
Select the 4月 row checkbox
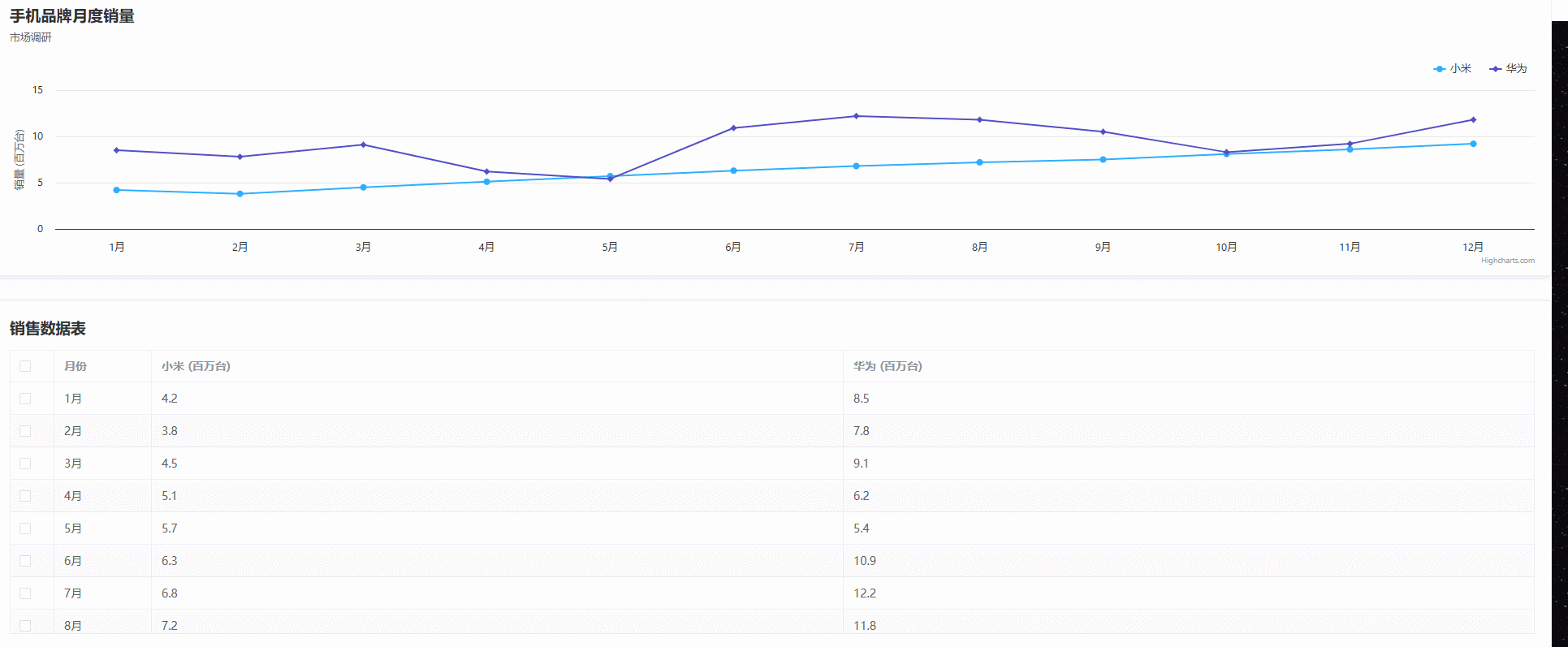pyautogui.click(x=25, y=496)
